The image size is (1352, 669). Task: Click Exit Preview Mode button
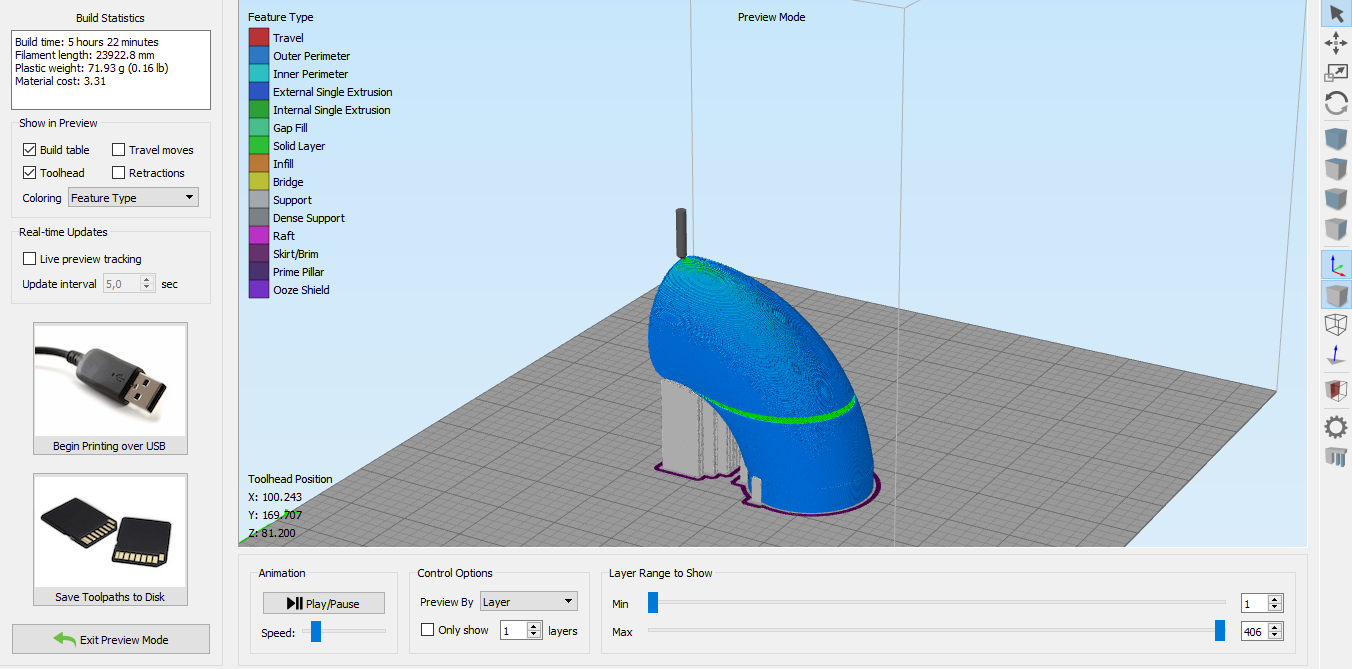tap(111, 639)
